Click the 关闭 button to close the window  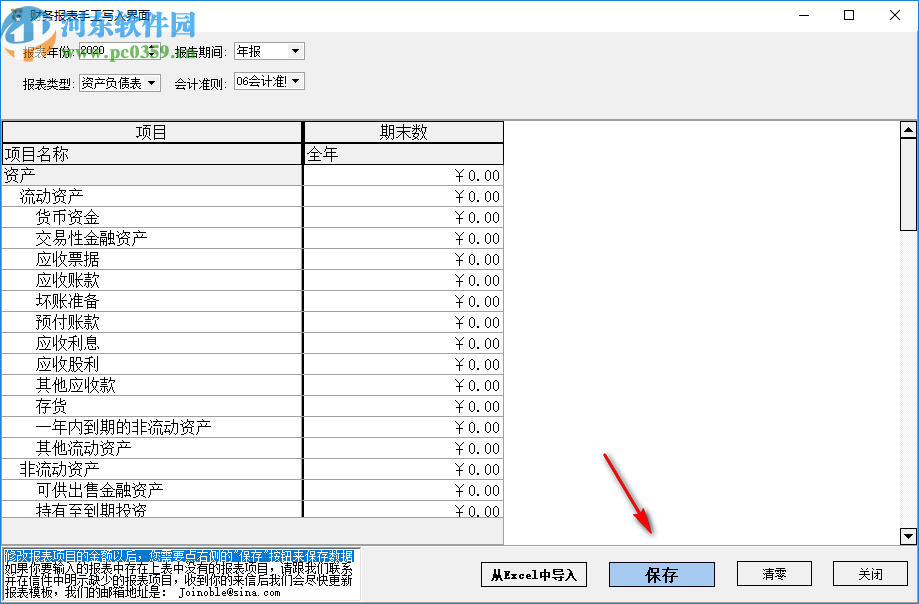(x=869, y=574)
